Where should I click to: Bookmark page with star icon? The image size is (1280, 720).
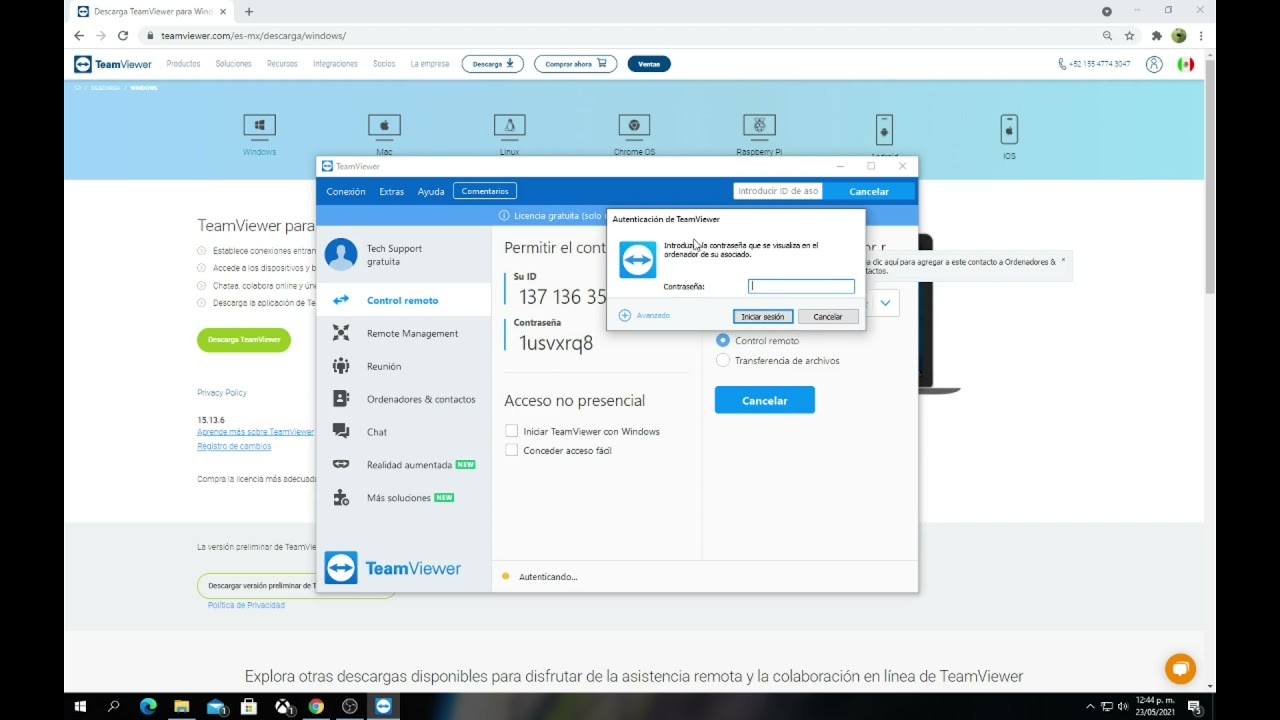[1129, 36]
